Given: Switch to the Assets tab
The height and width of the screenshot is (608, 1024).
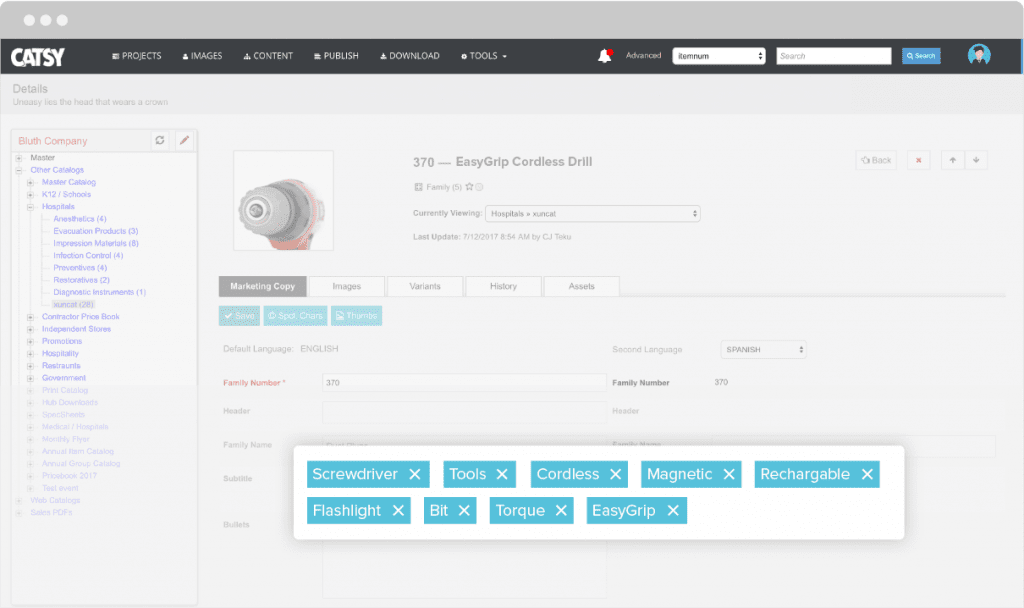Looking at the screenshot, I should (x=582, y=286).
